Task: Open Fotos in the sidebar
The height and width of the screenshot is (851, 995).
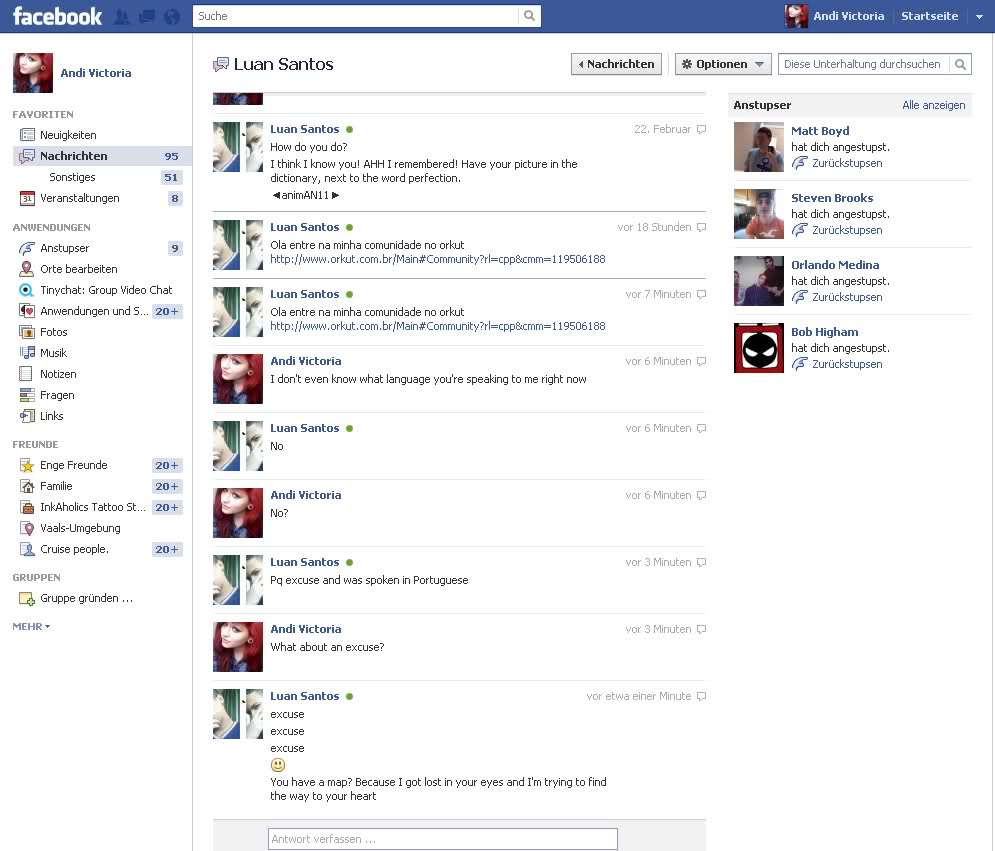Action: [53, 332]
